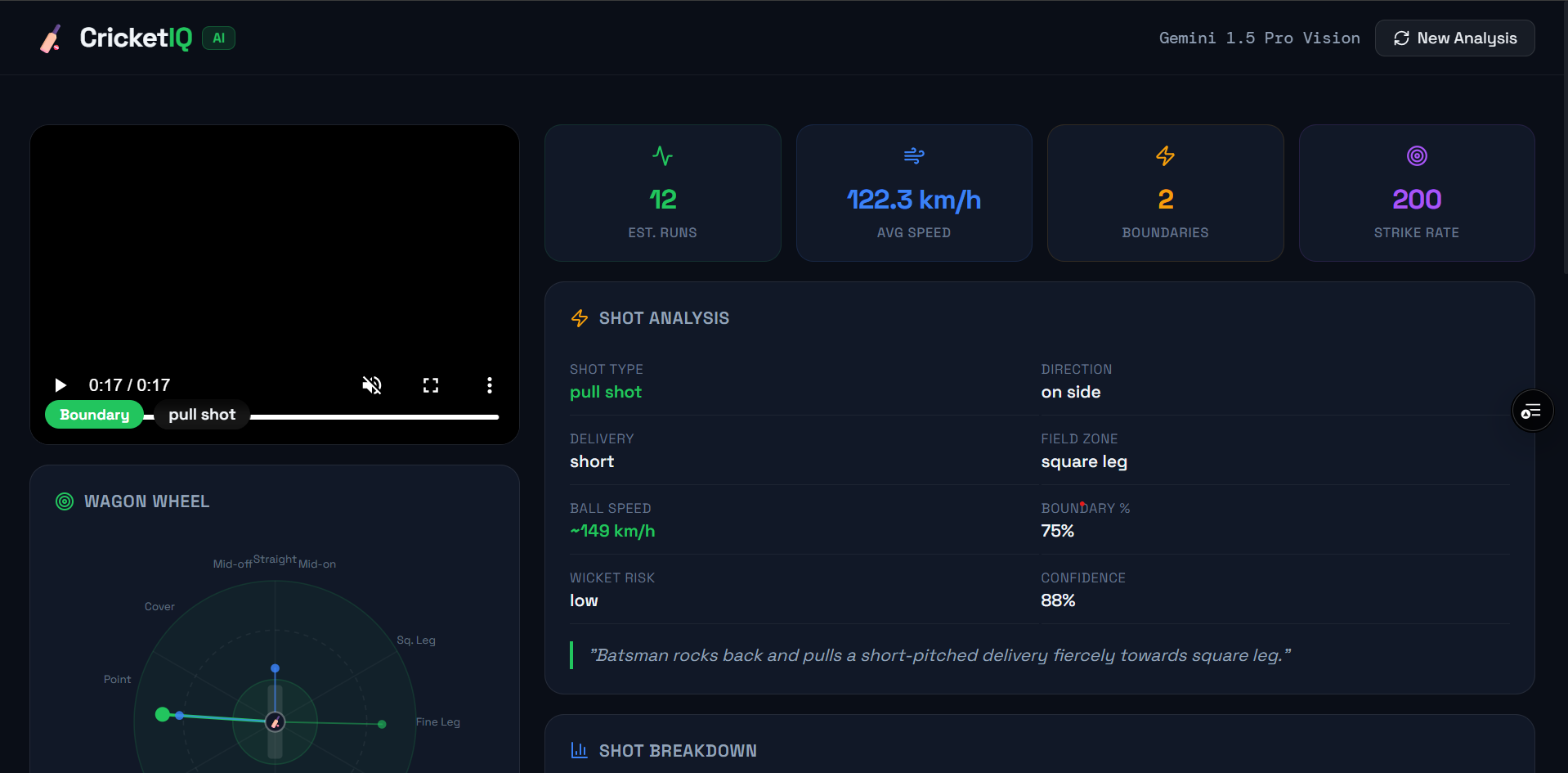Click the large green boundary dot
Image resolution: width=1568 pixels, height=773 pixels.
click(163, 714)
